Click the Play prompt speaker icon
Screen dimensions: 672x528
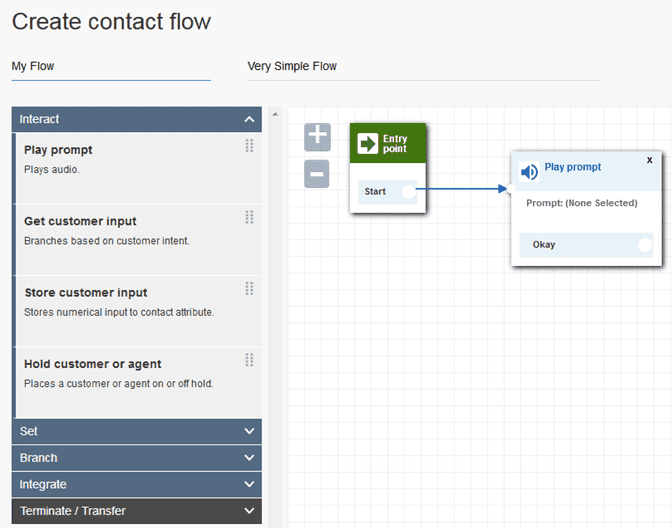click(530, 172)
